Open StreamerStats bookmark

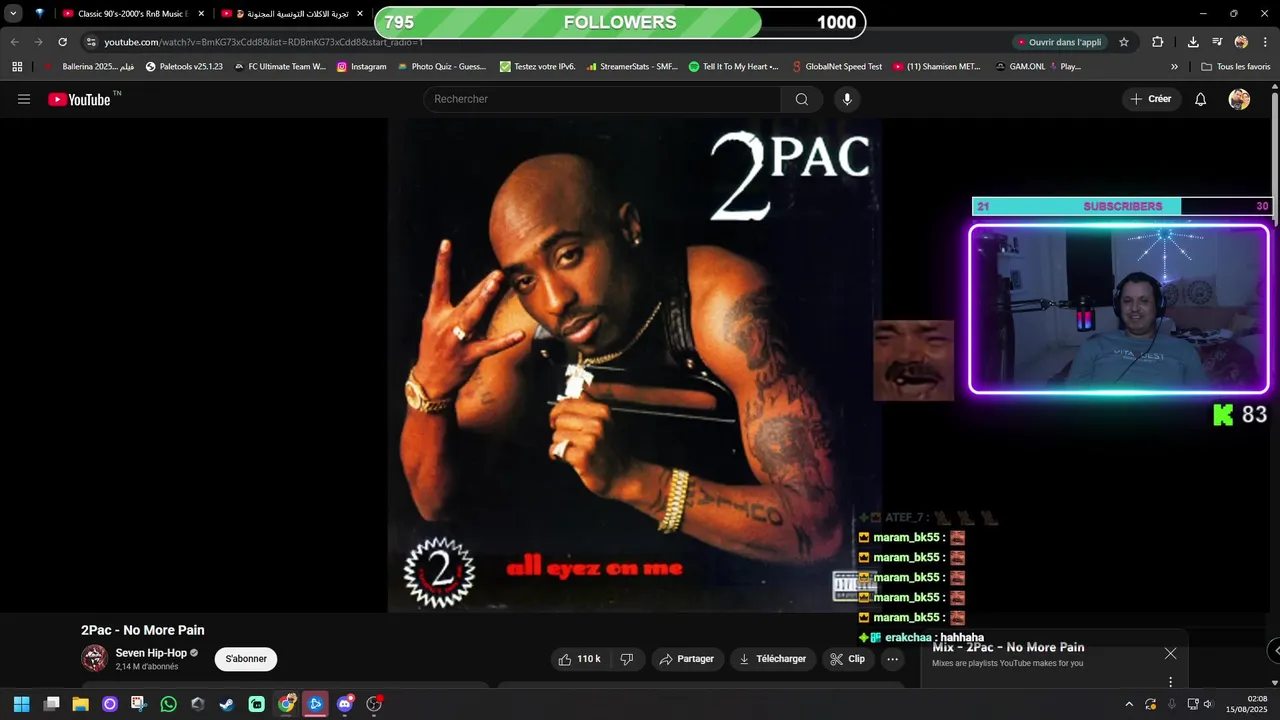pos(632,67)
